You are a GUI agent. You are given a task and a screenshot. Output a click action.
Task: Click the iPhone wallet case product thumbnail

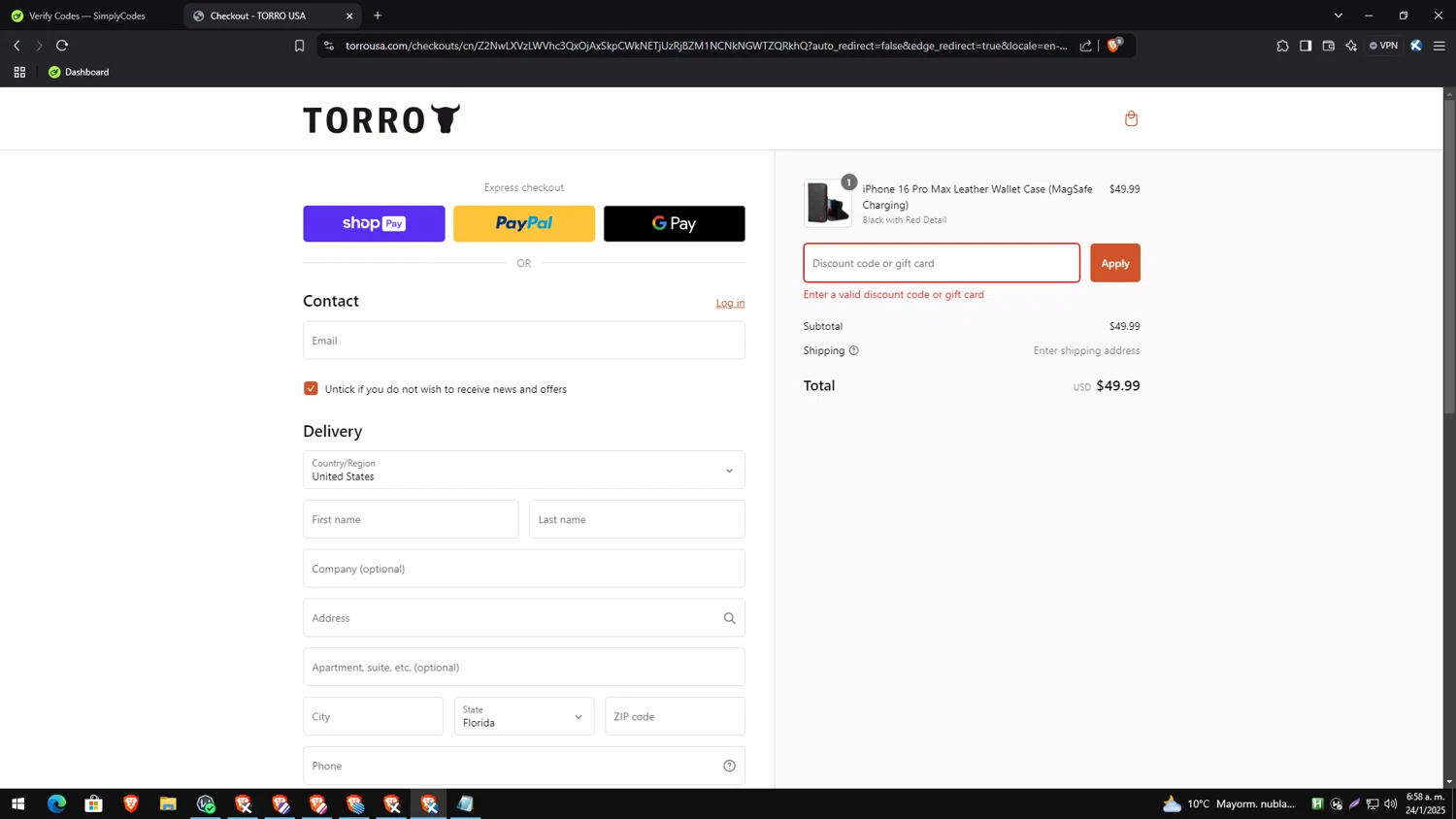click(828, 203)
